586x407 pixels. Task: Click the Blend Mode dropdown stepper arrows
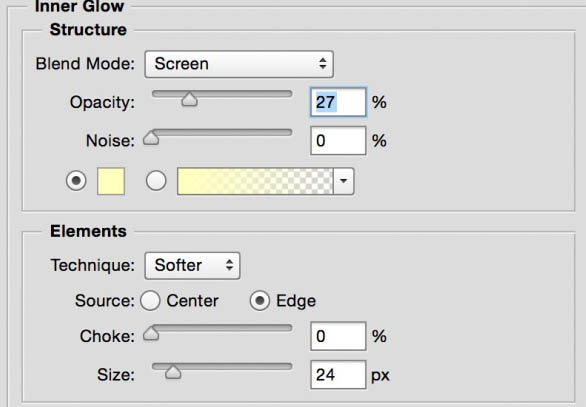click(x=323, y=64)
